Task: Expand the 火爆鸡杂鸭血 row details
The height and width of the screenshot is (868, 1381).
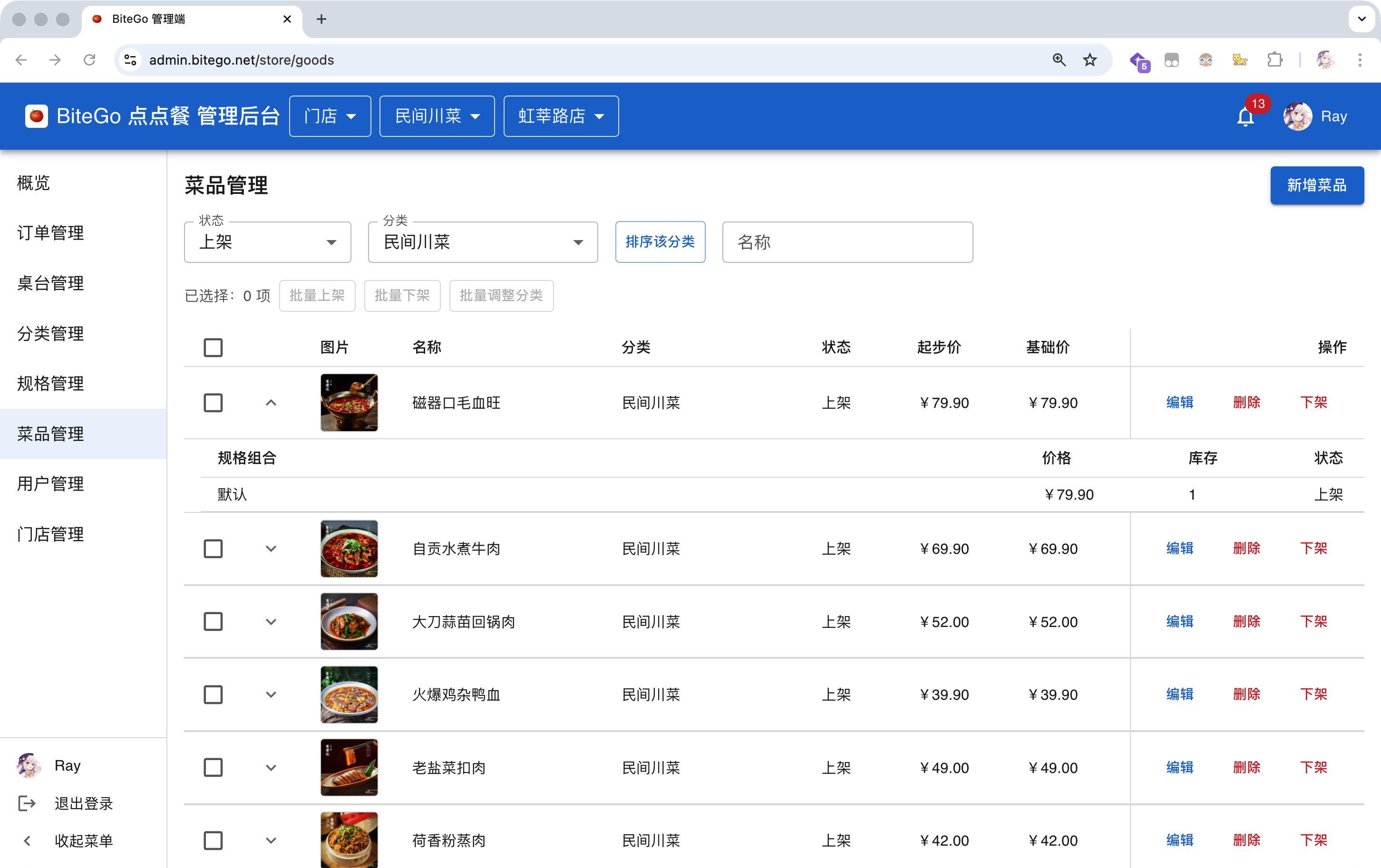Action: click(271, 694)
